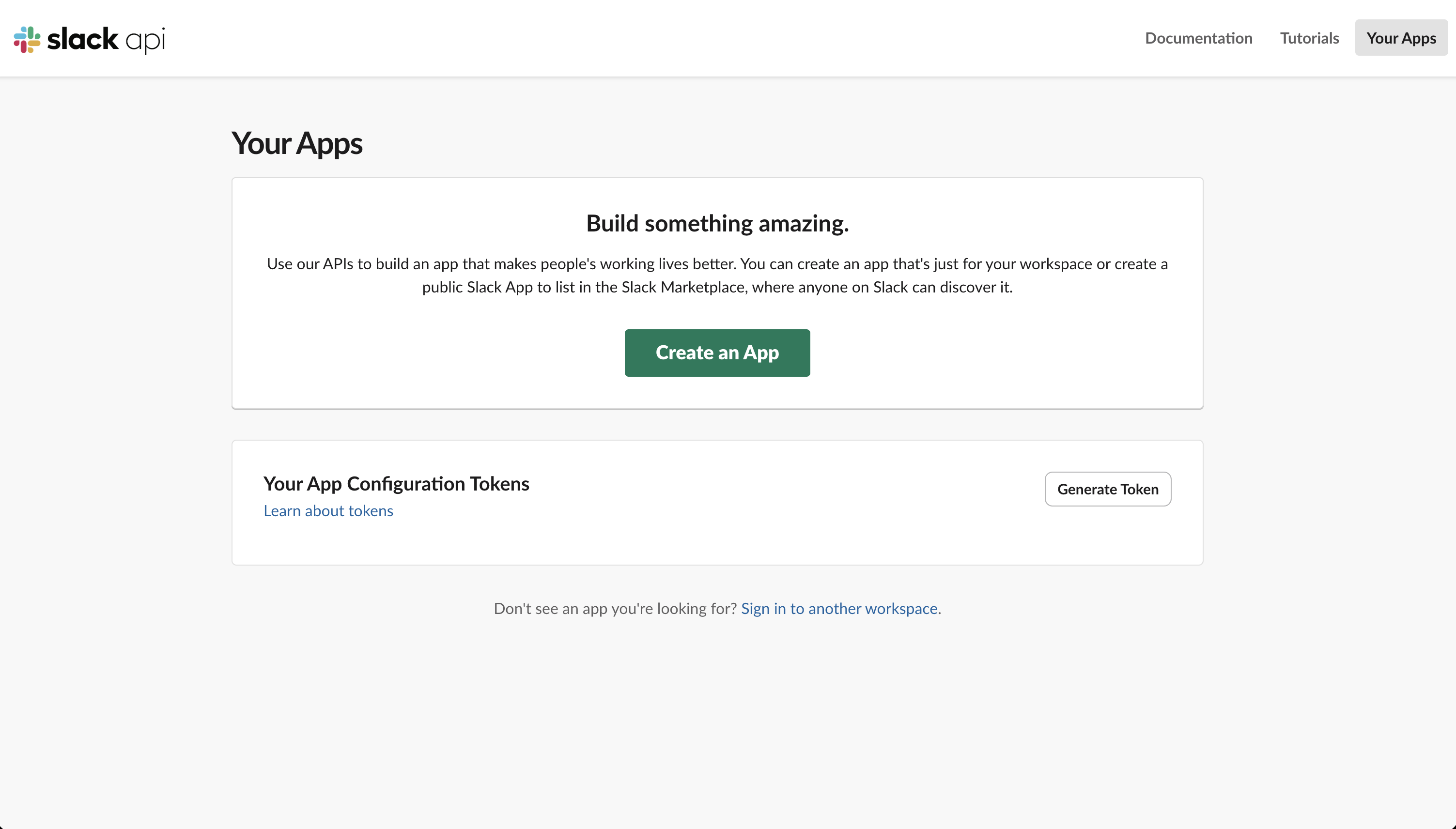The image size is (1456, 829).
Task: Go back to Your Apps listing
Action: coord(1401,38)
